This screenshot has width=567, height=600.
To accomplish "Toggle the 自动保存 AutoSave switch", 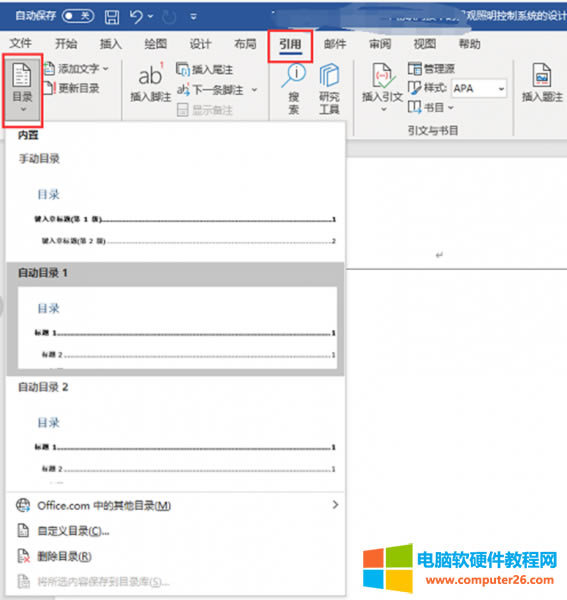I will click(x=78, y=16).
